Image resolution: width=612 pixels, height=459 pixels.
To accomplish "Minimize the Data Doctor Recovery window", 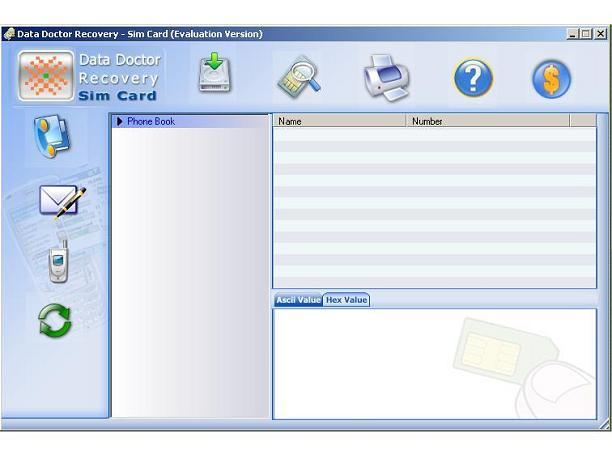I will coord(572,34).
